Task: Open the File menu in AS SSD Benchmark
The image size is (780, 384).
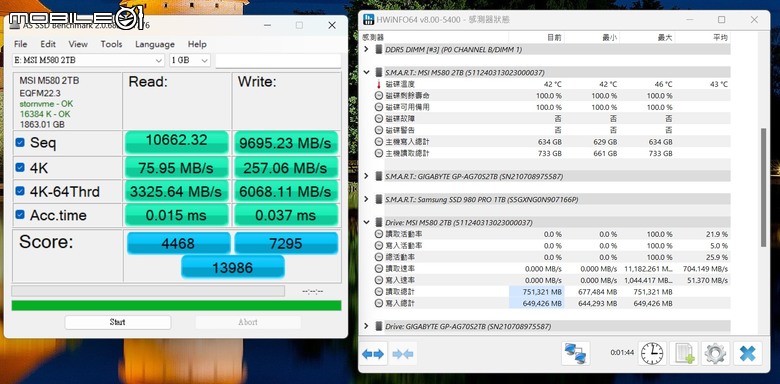Action: 21,44
